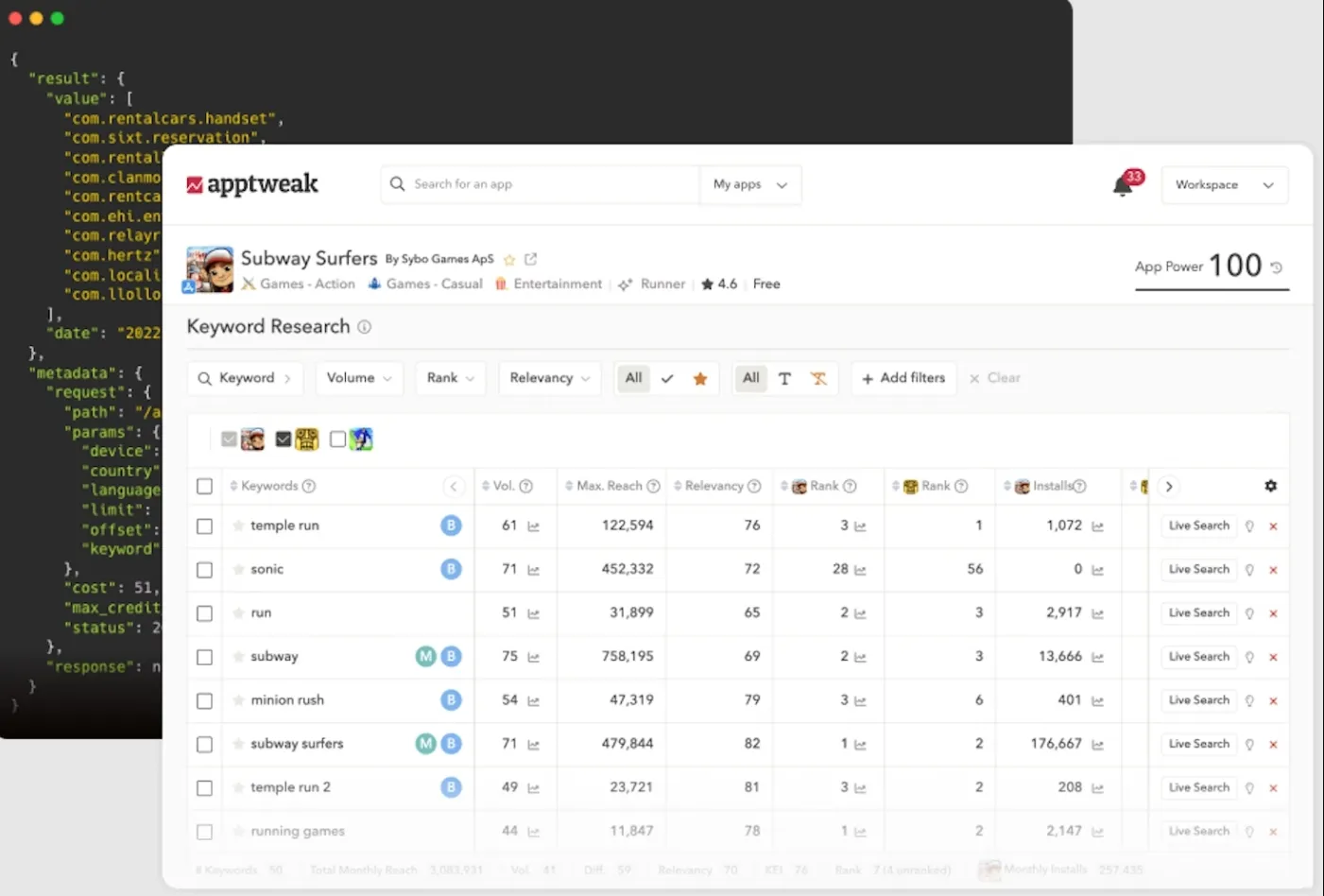1324x896 pixels.
Task: Check the temple run row checkbox
Action: (x=204, y=526)
